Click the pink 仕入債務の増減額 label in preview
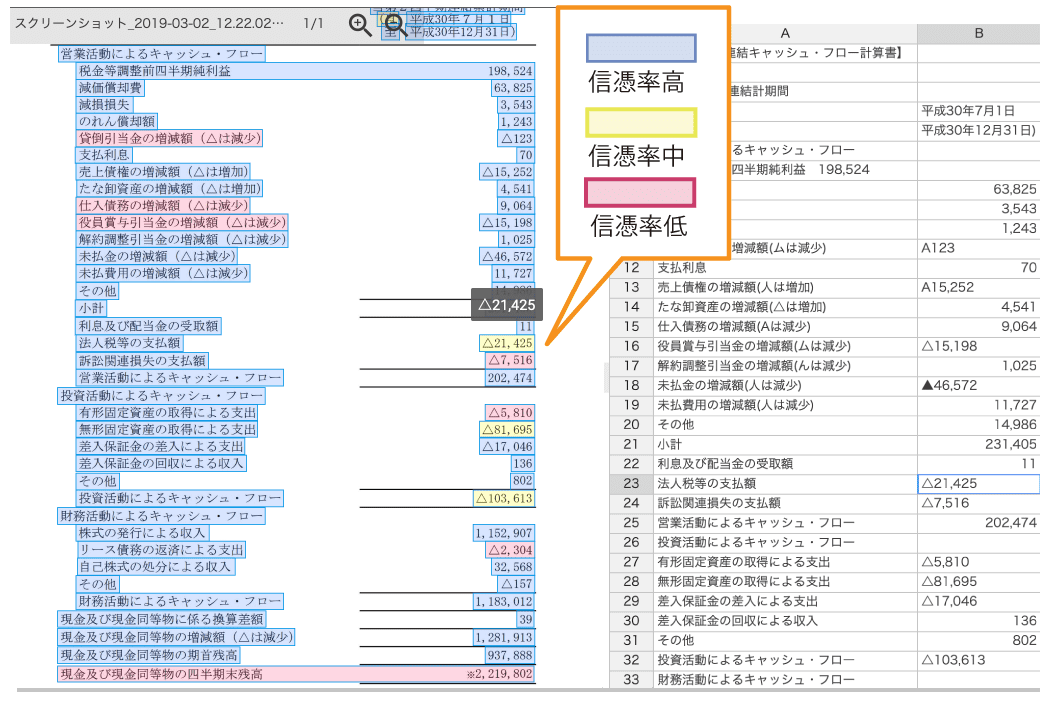This screenshot has height=707, width=1054. (x=163, y=205)
